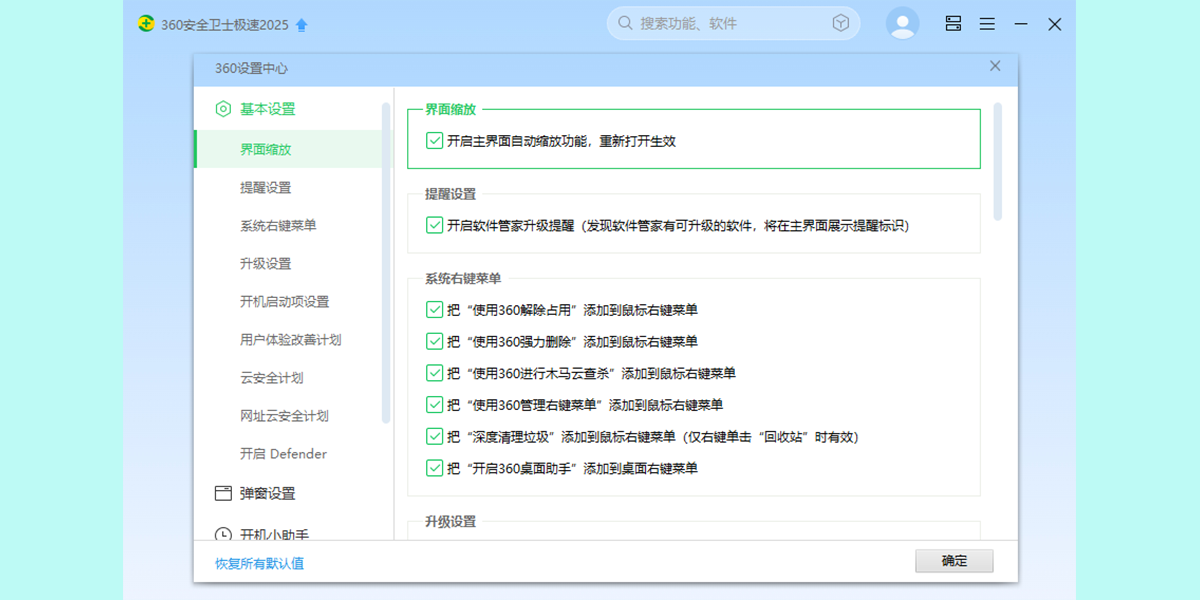Image resolution: width=1200 pixels, height=600 pixels.
Task: Click the 360 Security Guard logo icon
Action: coord(147,24)
